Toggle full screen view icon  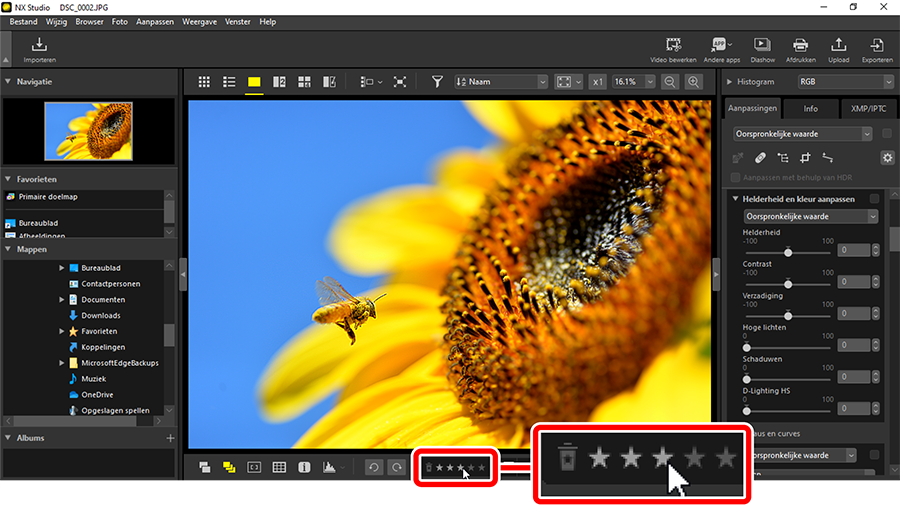[399, 82]
